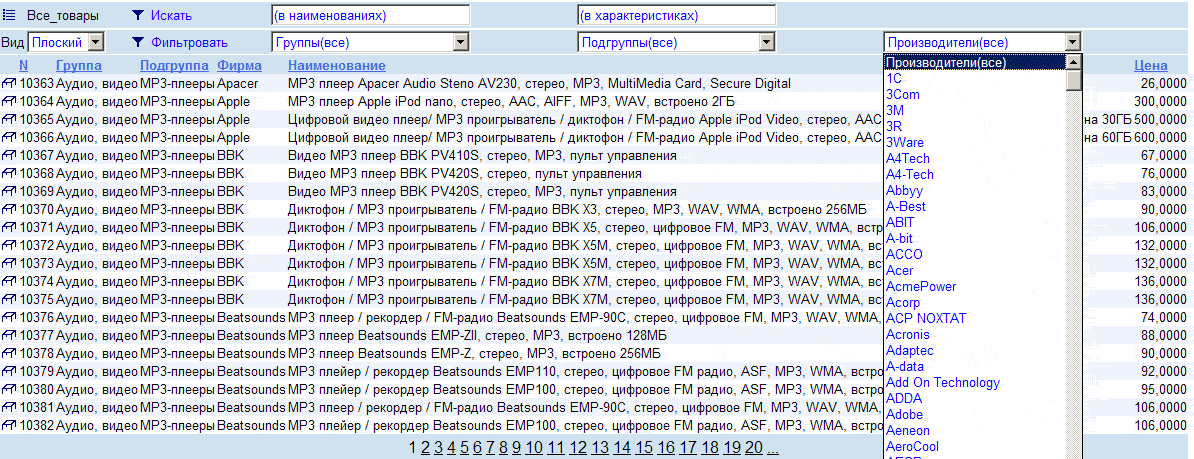Pick Adobe from the manufacturers list

click(904, 414)
